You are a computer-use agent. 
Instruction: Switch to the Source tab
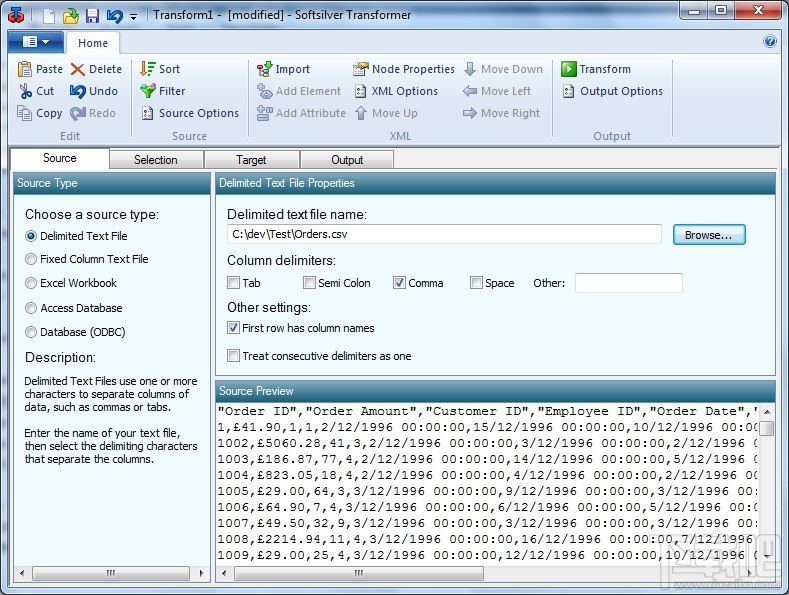pyautogui.click(x=60, y=159)
